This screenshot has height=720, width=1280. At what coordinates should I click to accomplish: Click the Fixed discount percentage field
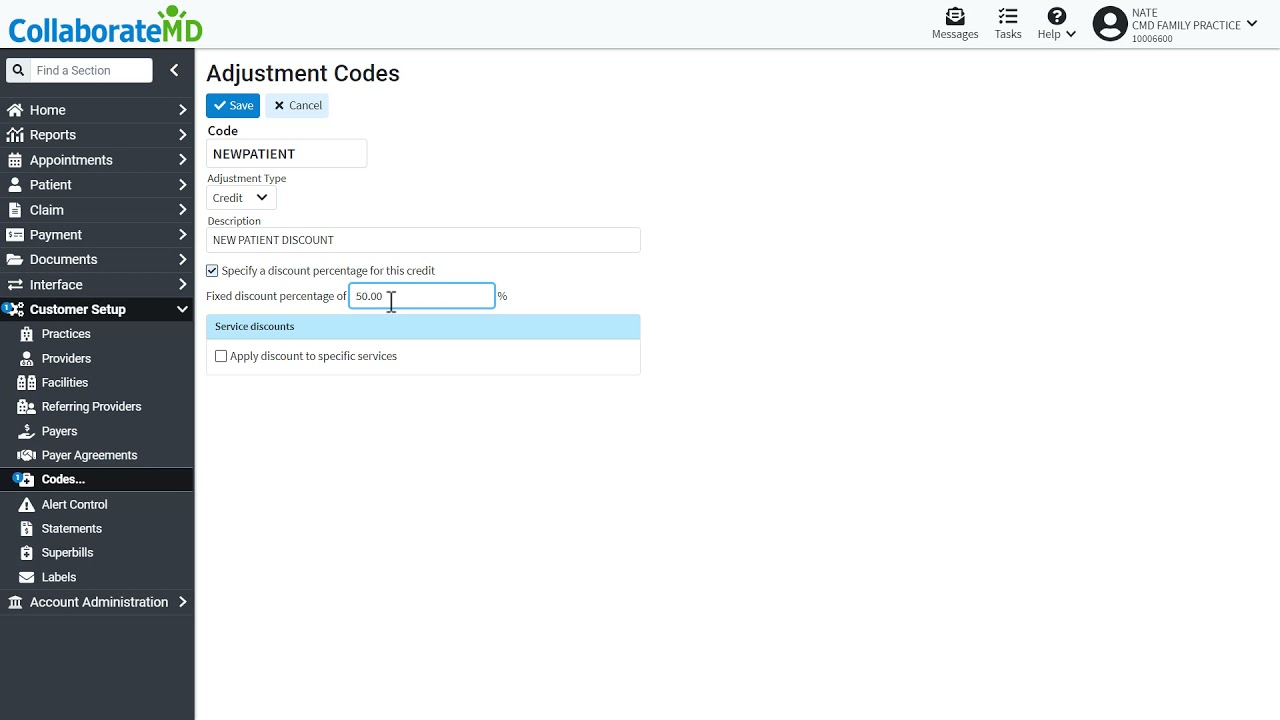pos(422,296)
